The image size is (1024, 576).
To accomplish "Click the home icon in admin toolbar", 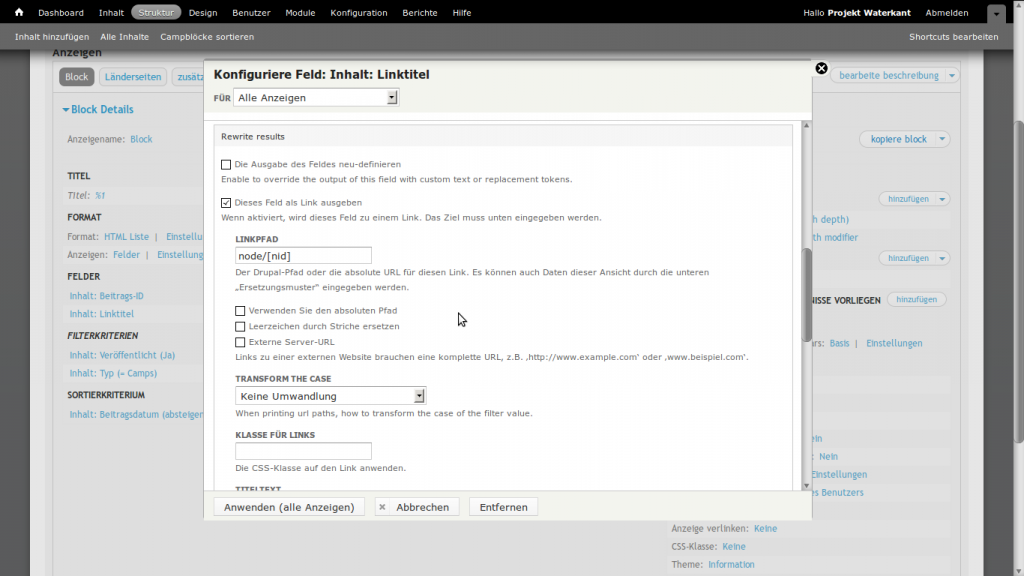I will (x=18, y=13).
